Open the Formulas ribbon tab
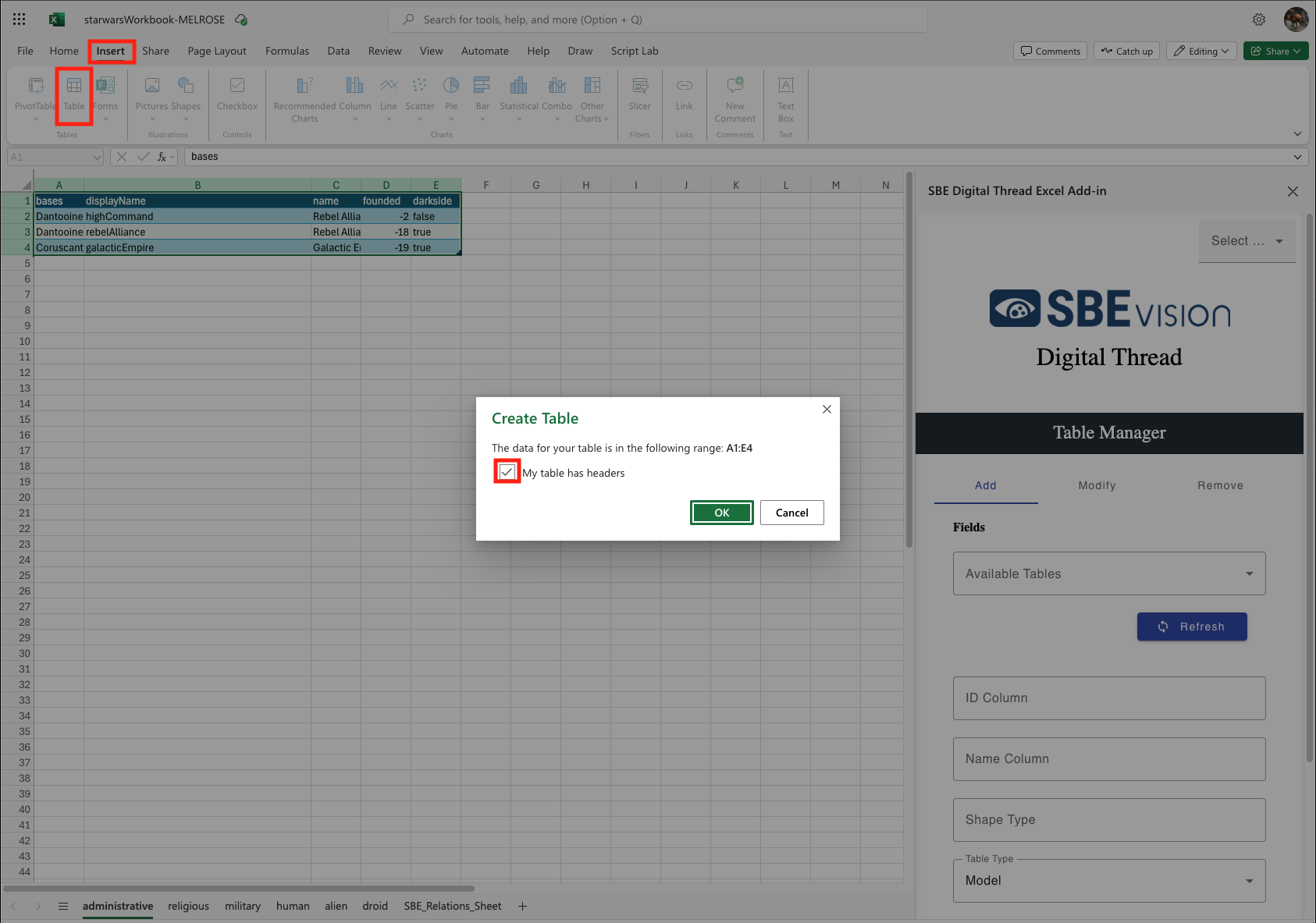 [286, 51]
